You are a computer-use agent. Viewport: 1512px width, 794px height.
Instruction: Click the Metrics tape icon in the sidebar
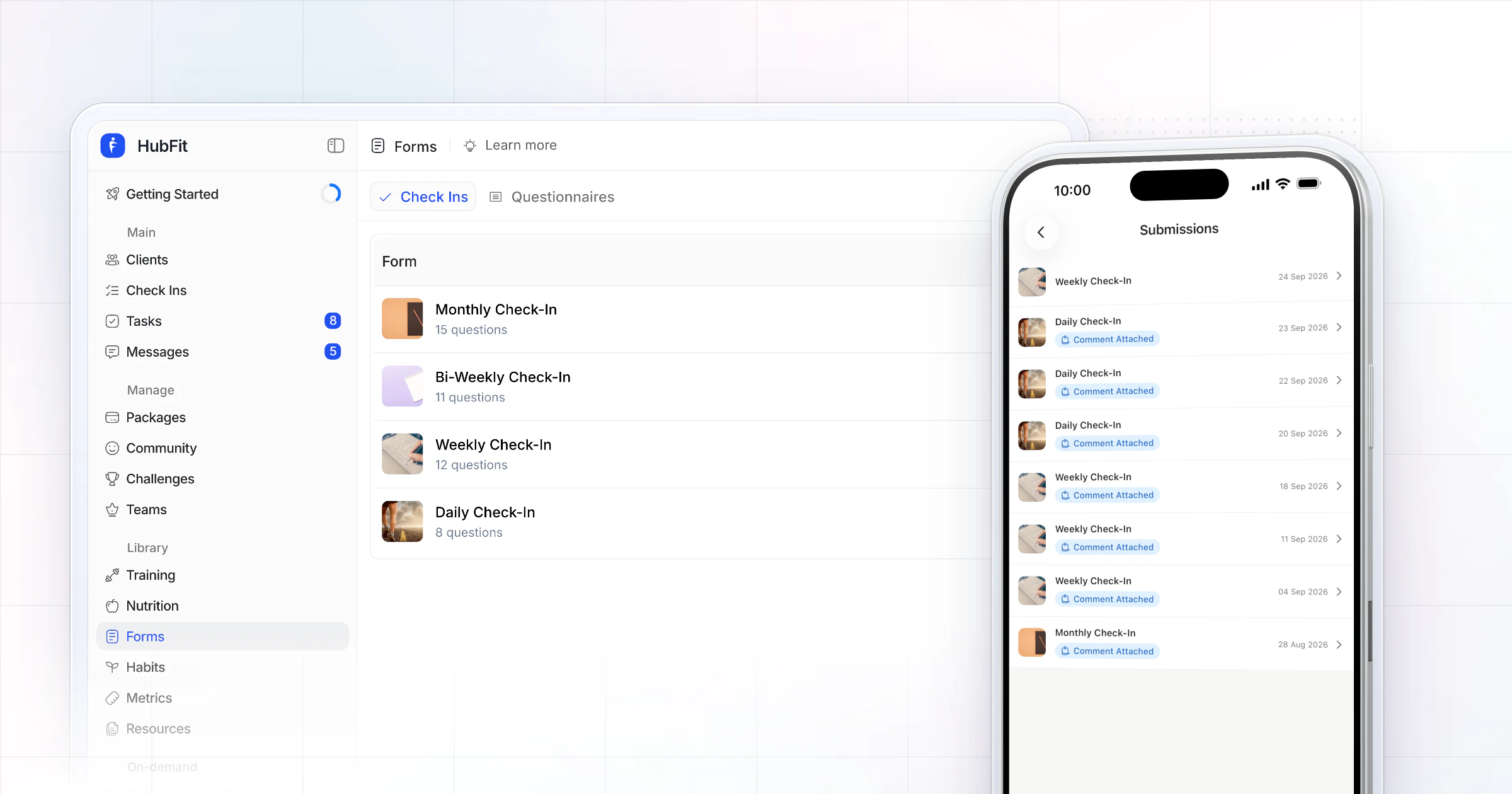coord(112,698)
